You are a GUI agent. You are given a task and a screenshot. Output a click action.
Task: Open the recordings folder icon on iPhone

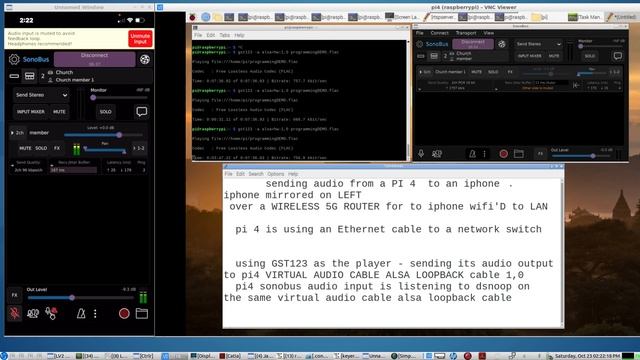(142, 313)
